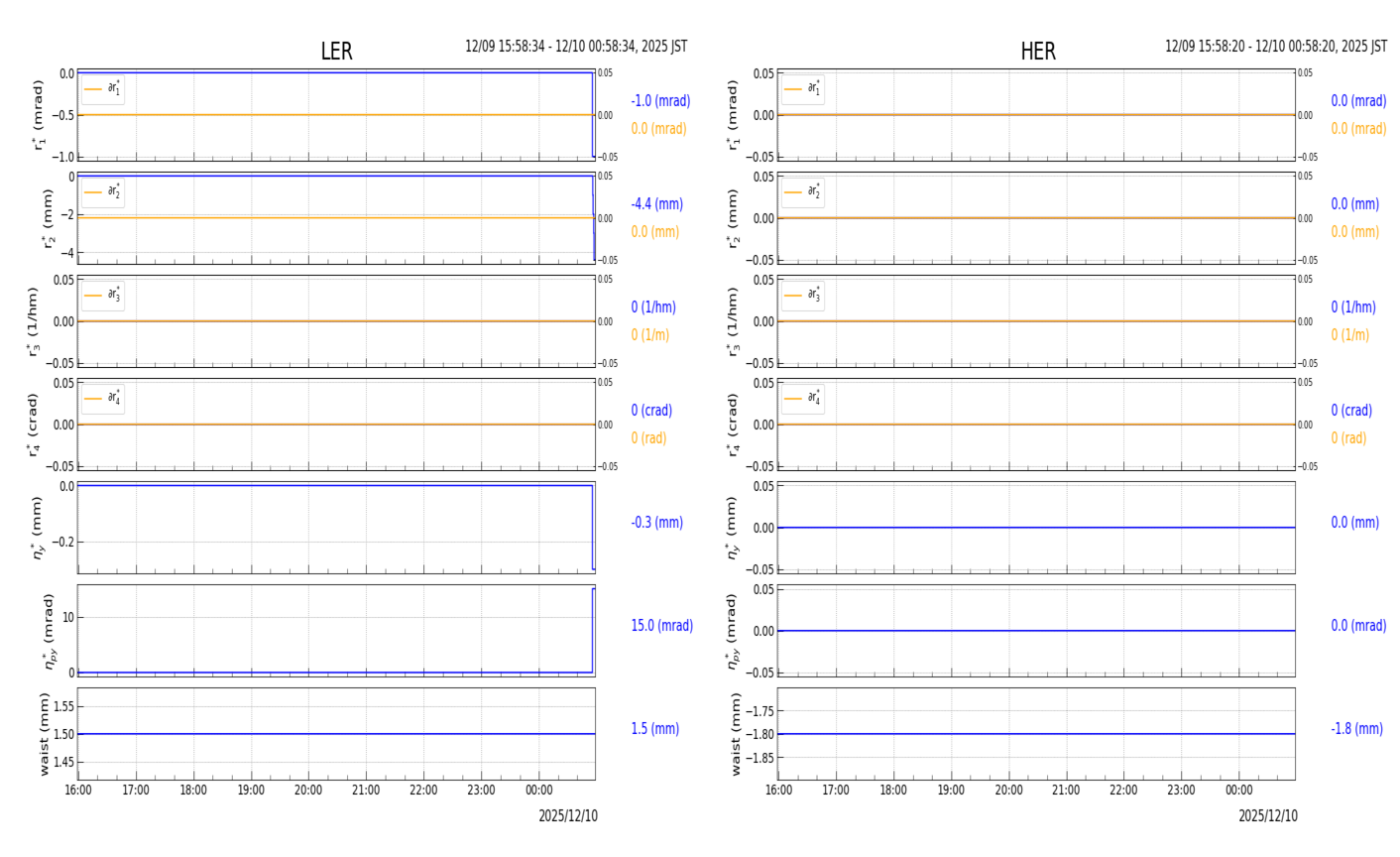This screenshot has height=857, width=1400.
Task: Click the 20:00 tick label under LER plots
Action: [308, 791]
